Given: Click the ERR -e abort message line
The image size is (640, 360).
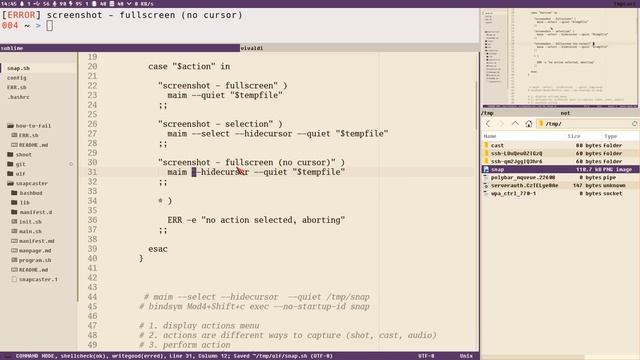Looking at the screenshot, I should click(256, 220).
